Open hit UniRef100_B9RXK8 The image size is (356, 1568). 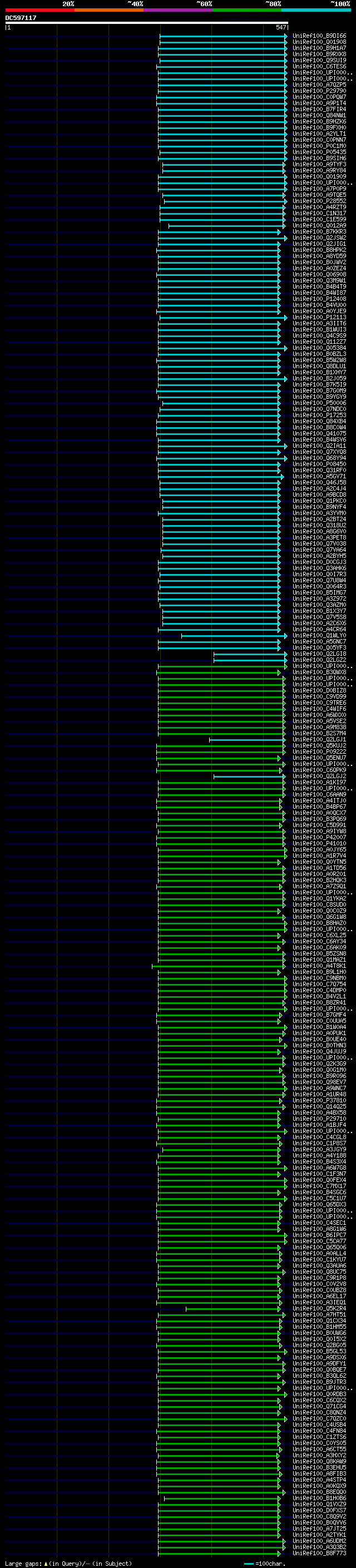(319, 54)
